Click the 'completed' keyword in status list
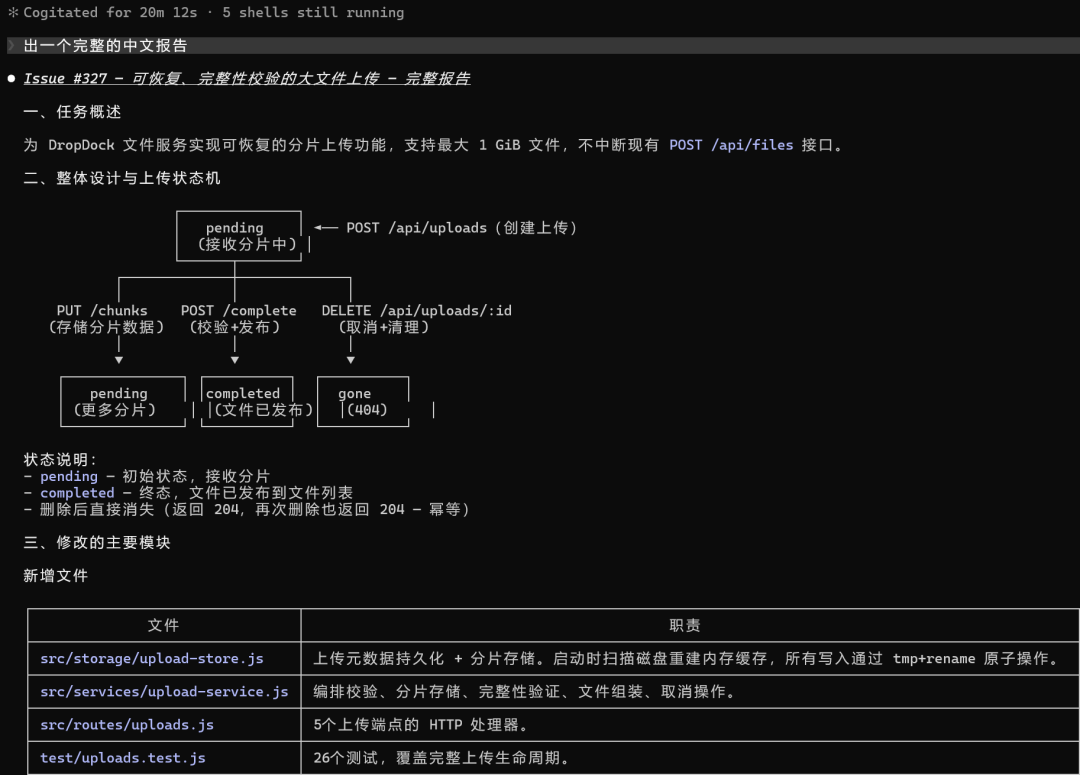 click(77, 493)
